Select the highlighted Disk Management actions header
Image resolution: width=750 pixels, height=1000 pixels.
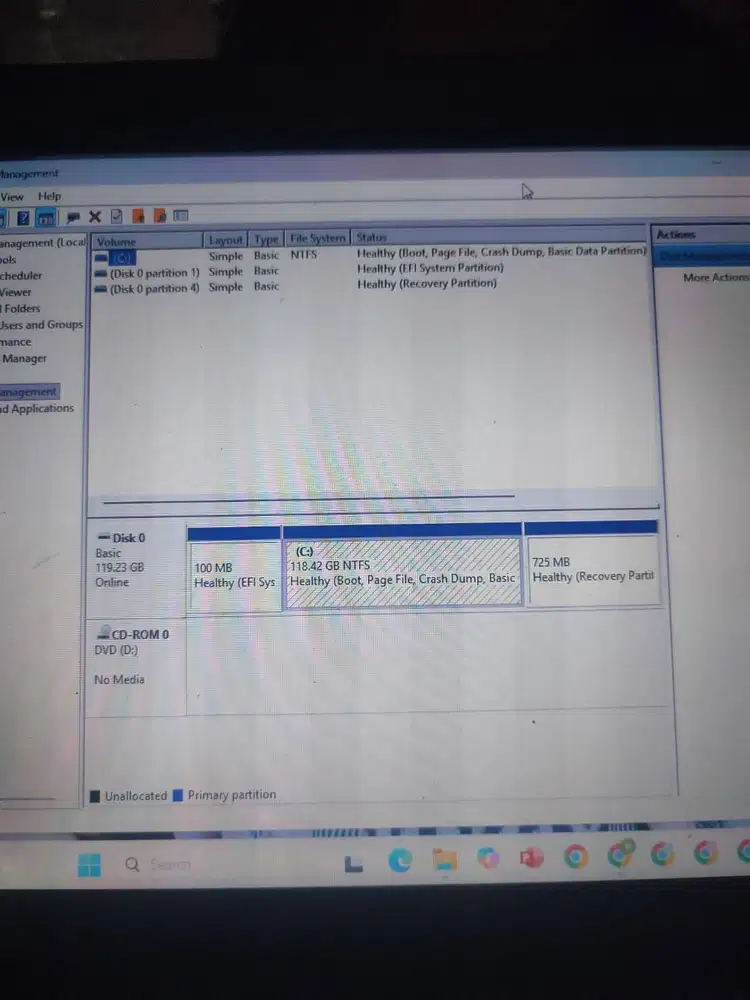703,256
